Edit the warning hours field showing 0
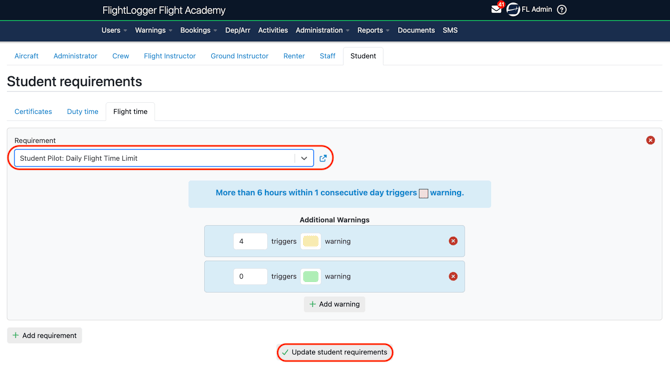Viewport: 670px width, 365px height. click(x=250, y=277)
